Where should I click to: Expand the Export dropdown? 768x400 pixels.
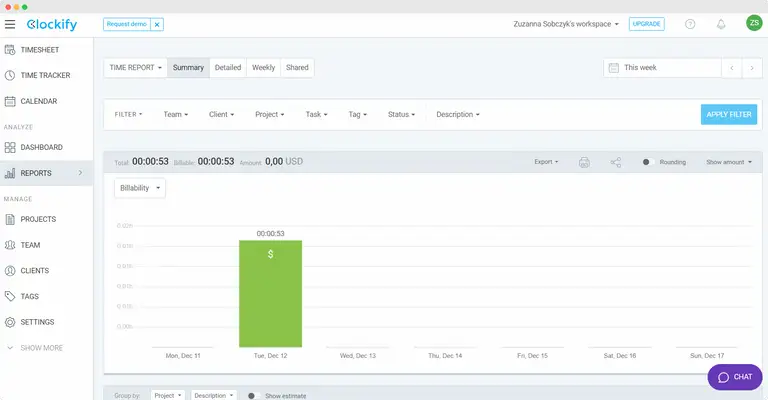[x=546, y=162]
